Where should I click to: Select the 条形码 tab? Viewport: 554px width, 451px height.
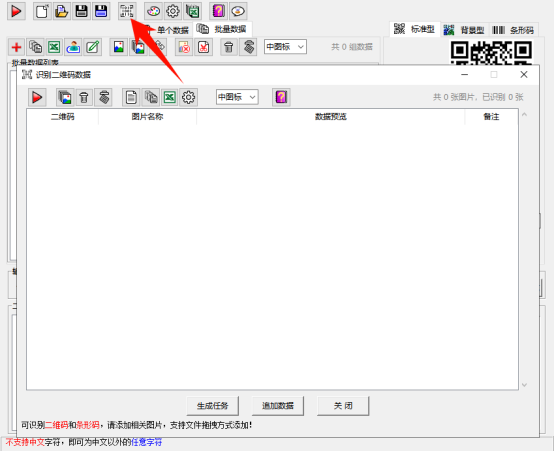coord(513,30)
